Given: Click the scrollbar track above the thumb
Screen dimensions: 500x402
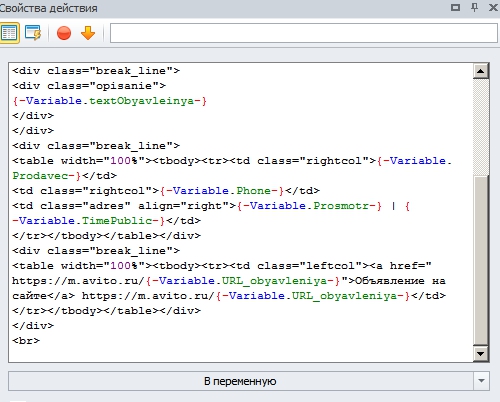Looking at the screenshot, I should click(x=481, y=127).
